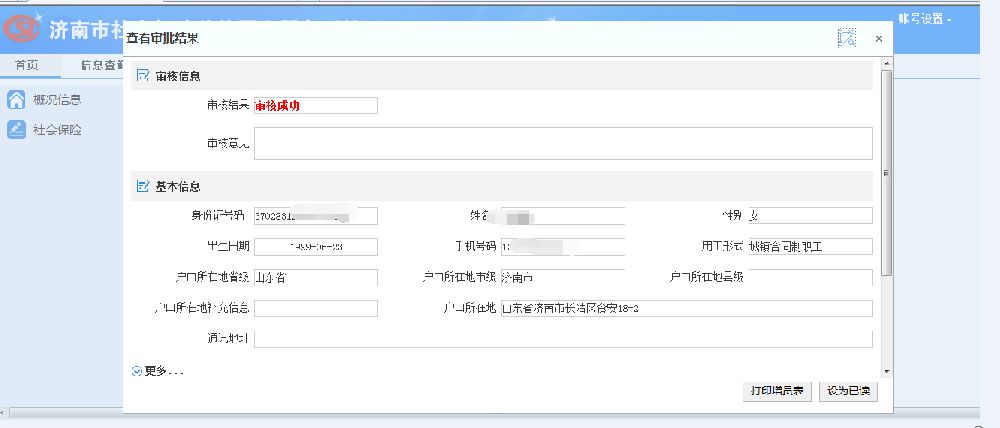Viewport: 1000px width, 428px height.
Task: Click the 姓名 field
Action: 562,216
